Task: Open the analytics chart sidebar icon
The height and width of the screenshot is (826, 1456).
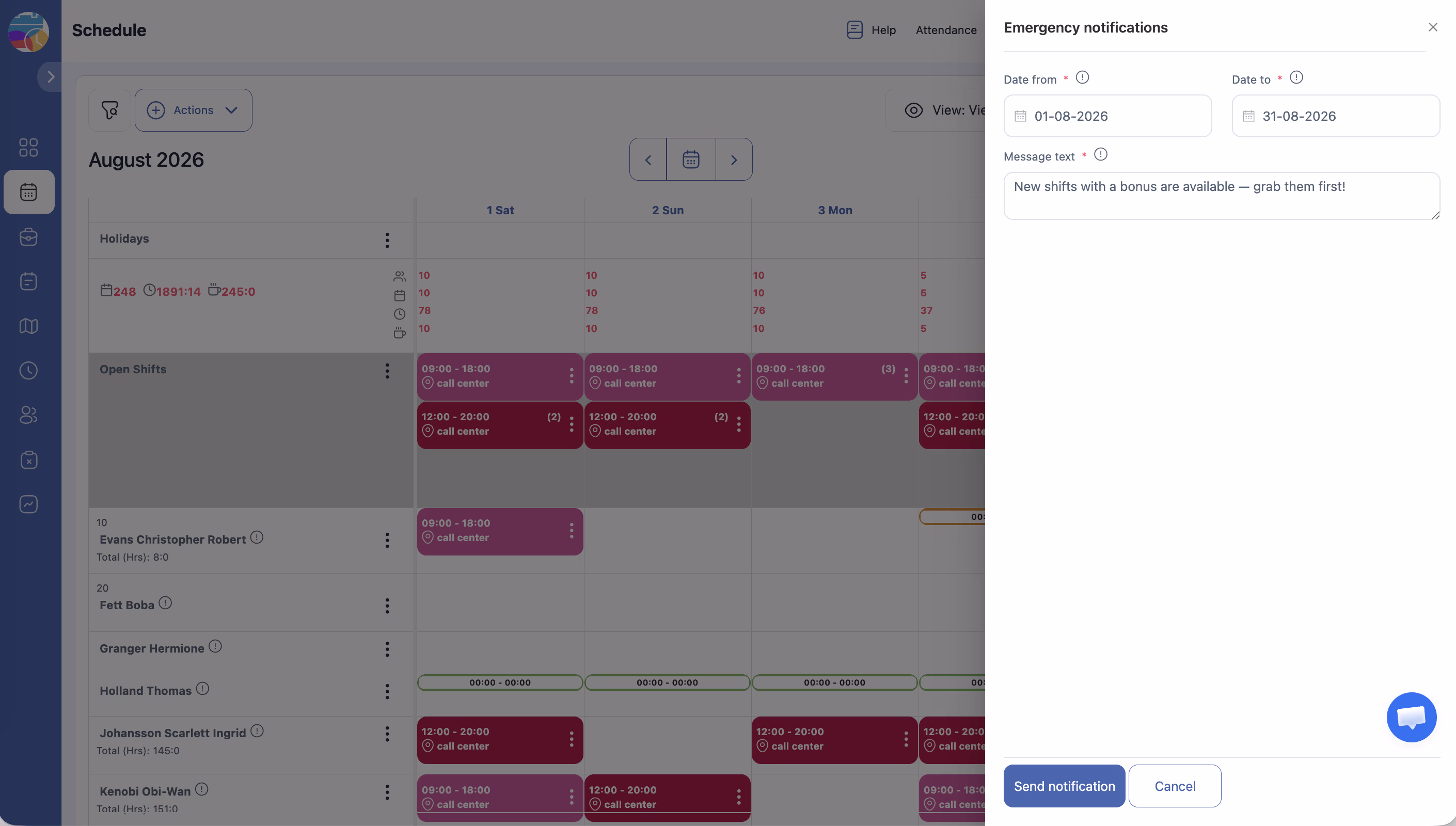Action: tap(28, 504)
